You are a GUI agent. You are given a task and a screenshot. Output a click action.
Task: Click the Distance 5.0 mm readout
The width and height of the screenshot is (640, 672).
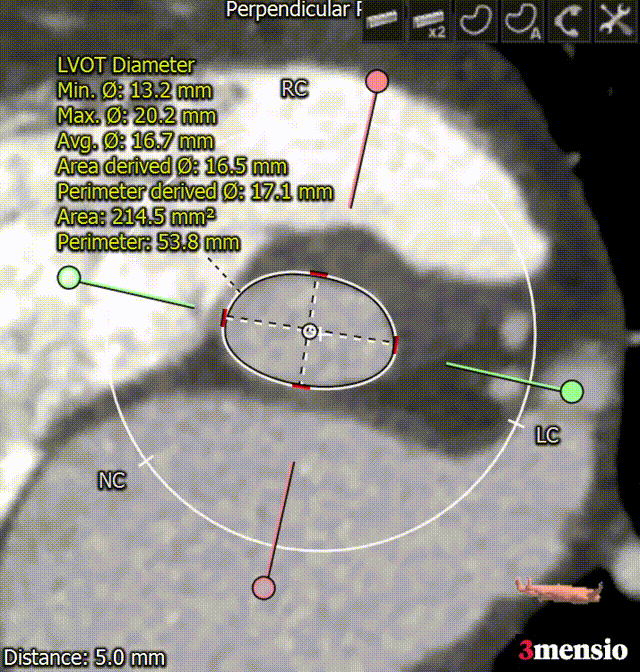[x=84, y=657]
